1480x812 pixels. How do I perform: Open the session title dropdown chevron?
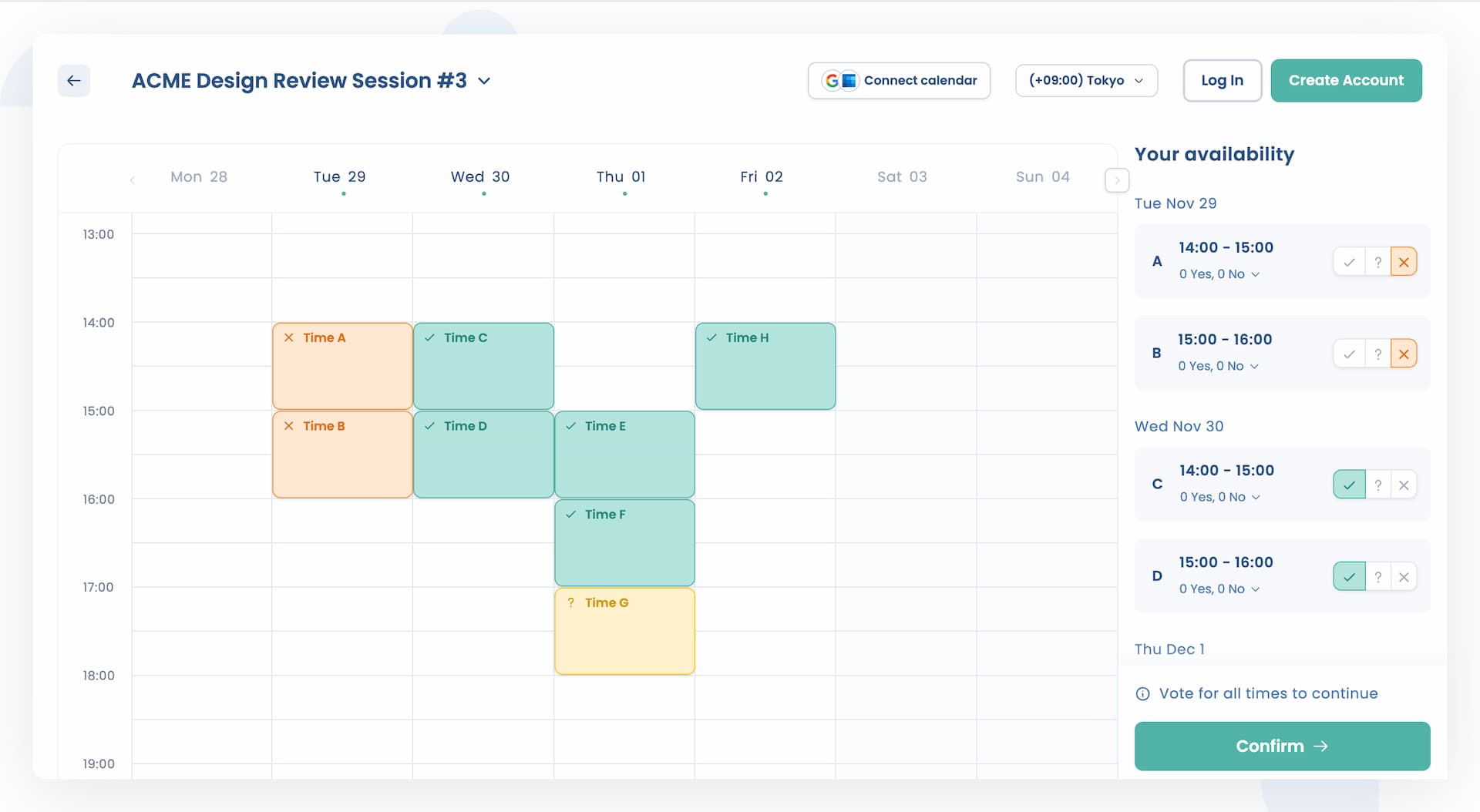tap(485, 81)
